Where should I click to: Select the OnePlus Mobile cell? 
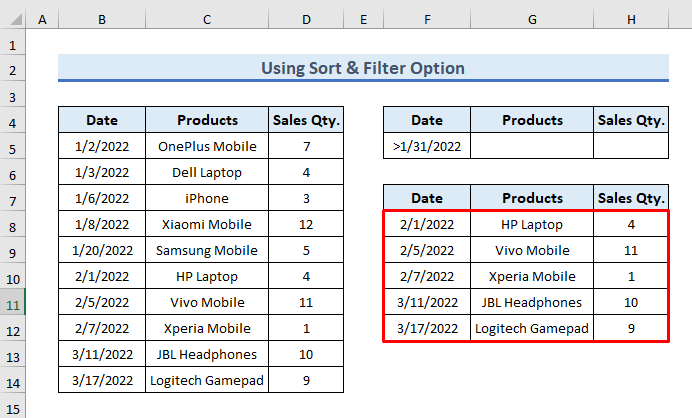[x=207, y=146]
